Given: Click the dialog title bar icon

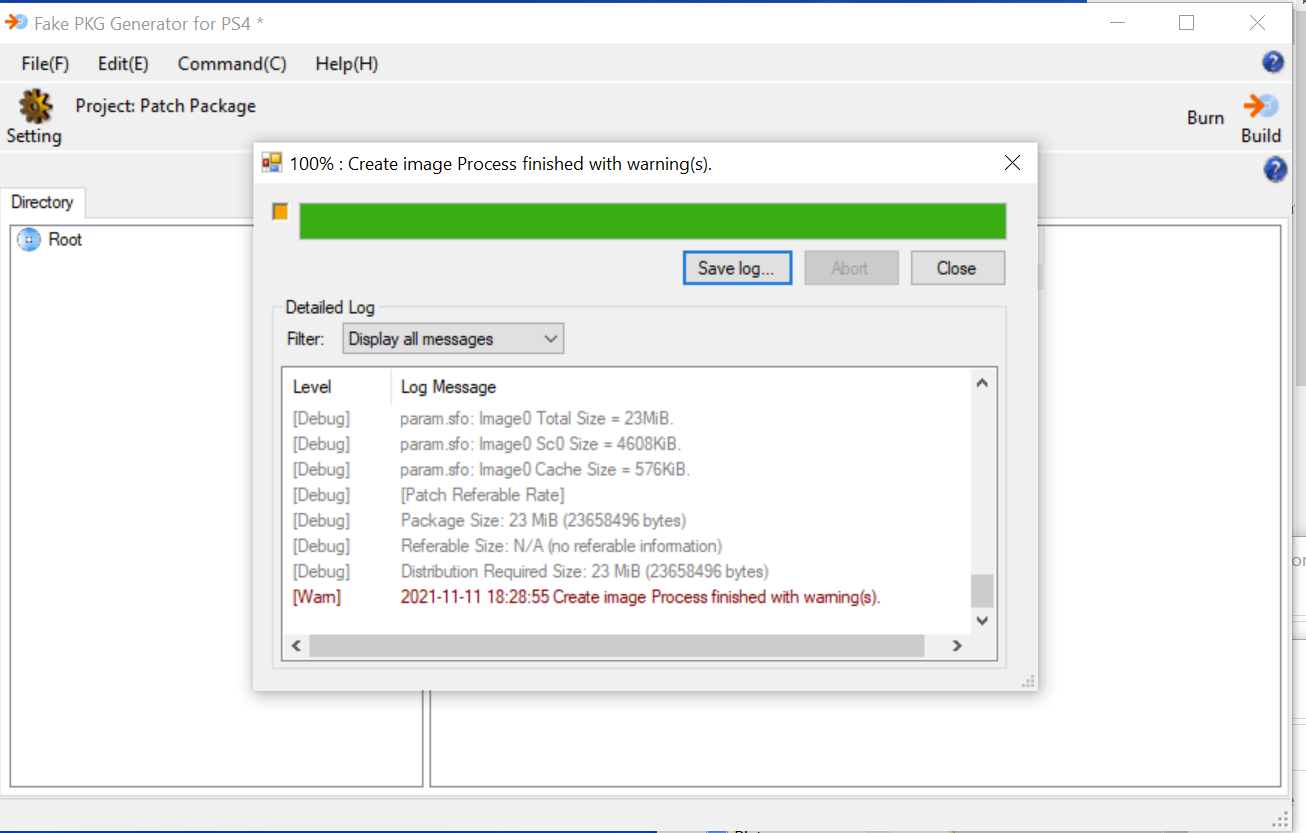Looking at the screenshot, I should 272,163.
